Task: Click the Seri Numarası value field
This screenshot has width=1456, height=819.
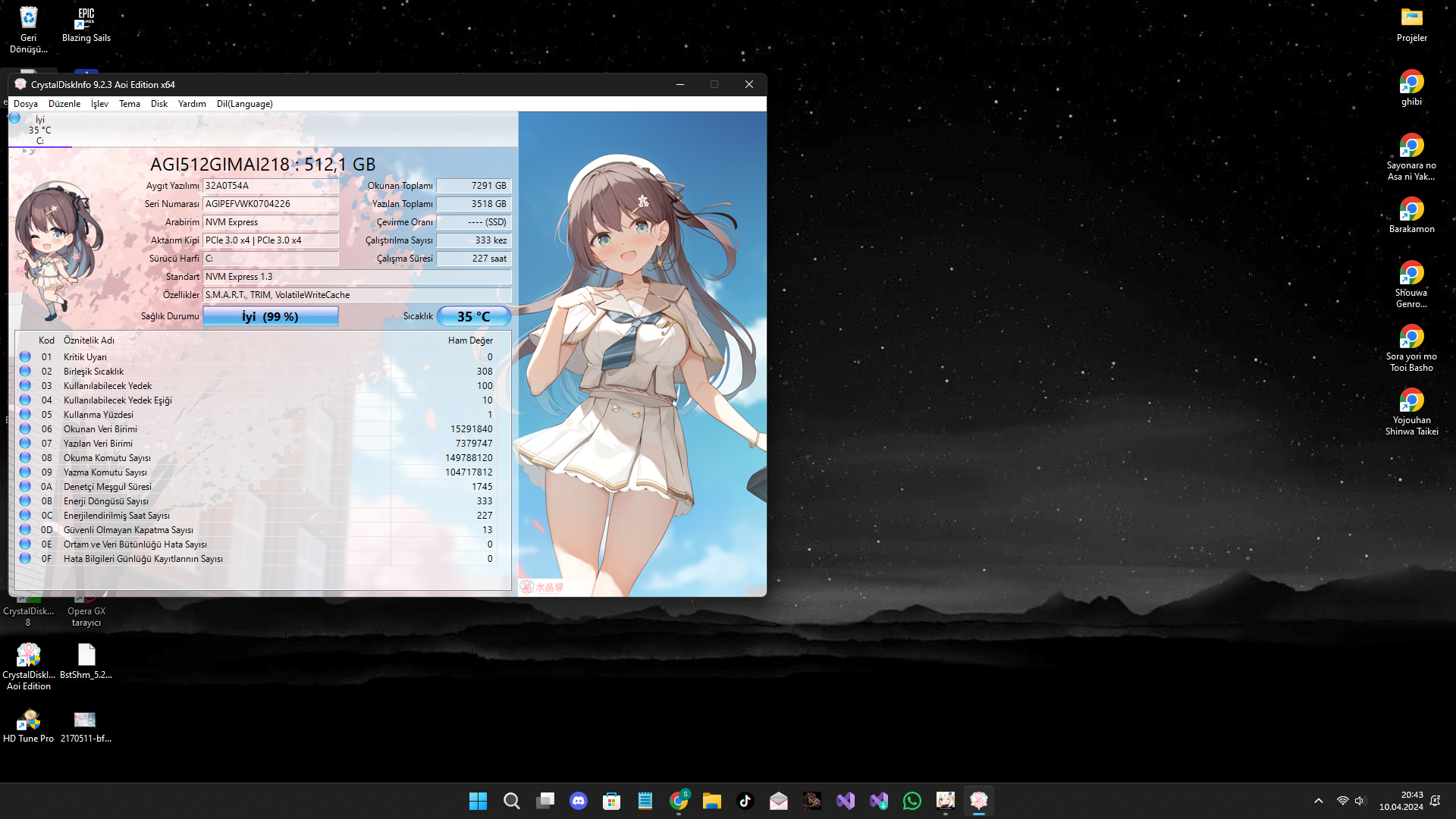Action: click(x=270, y=204)
